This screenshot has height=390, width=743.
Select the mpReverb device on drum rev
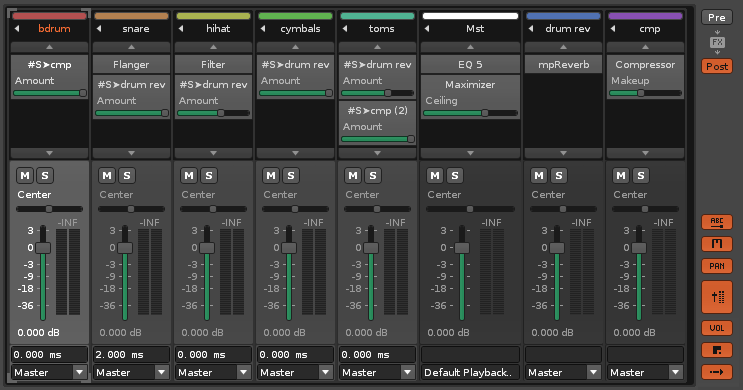tap(563, 64)
